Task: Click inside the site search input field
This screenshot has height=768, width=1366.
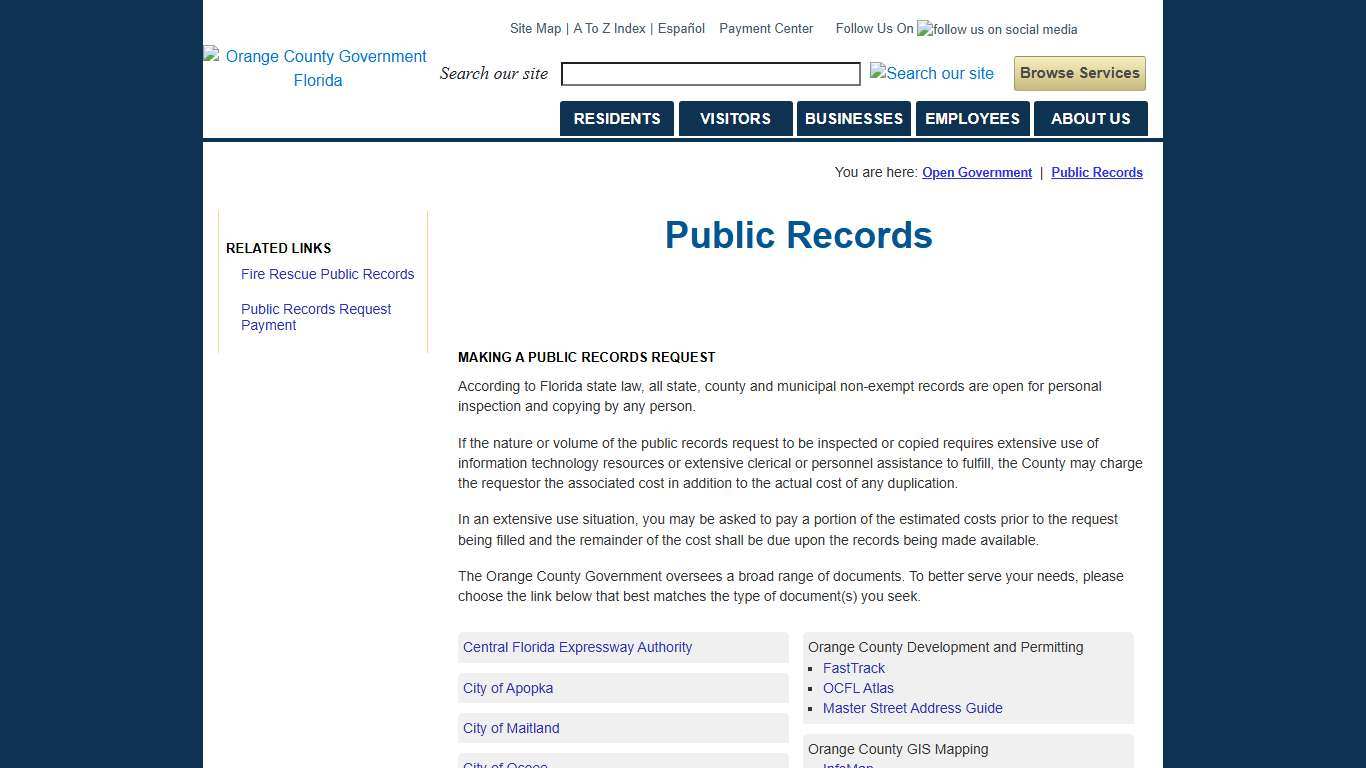Action: tap(710, 73)
